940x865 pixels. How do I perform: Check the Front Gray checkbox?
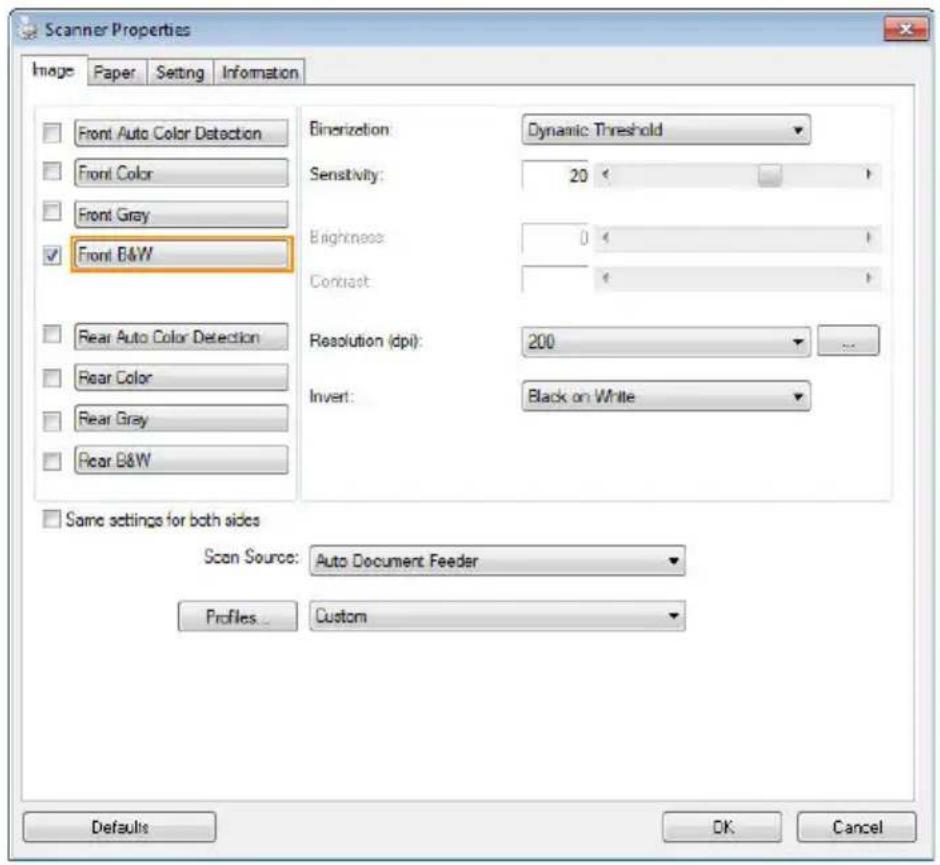(x=52, y=212)
